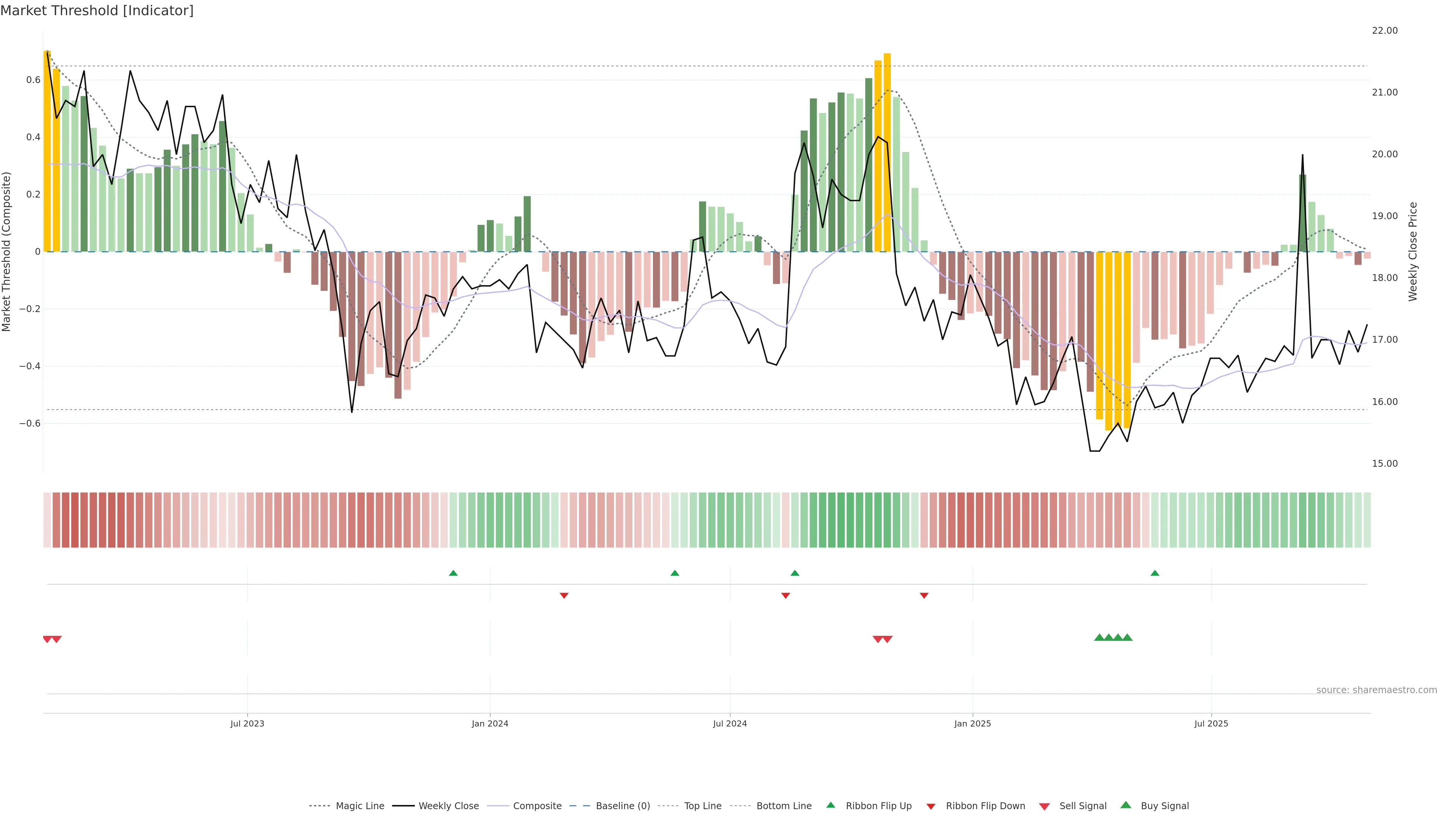Click the Ribbon Flip Down legend triangle
The width and height of the screenshot is (1456, 819).
coord(930,806)
